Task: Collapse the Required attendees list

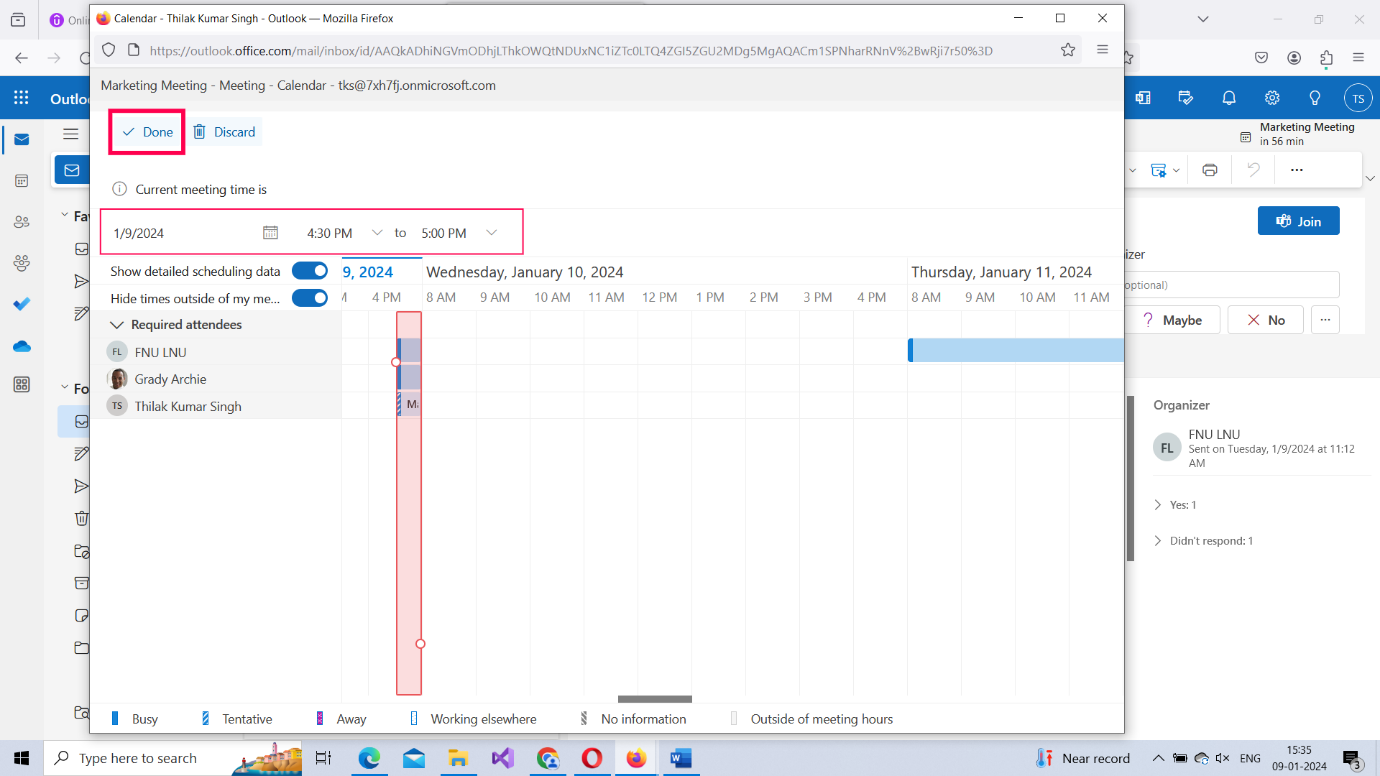Action: point(117,325)
